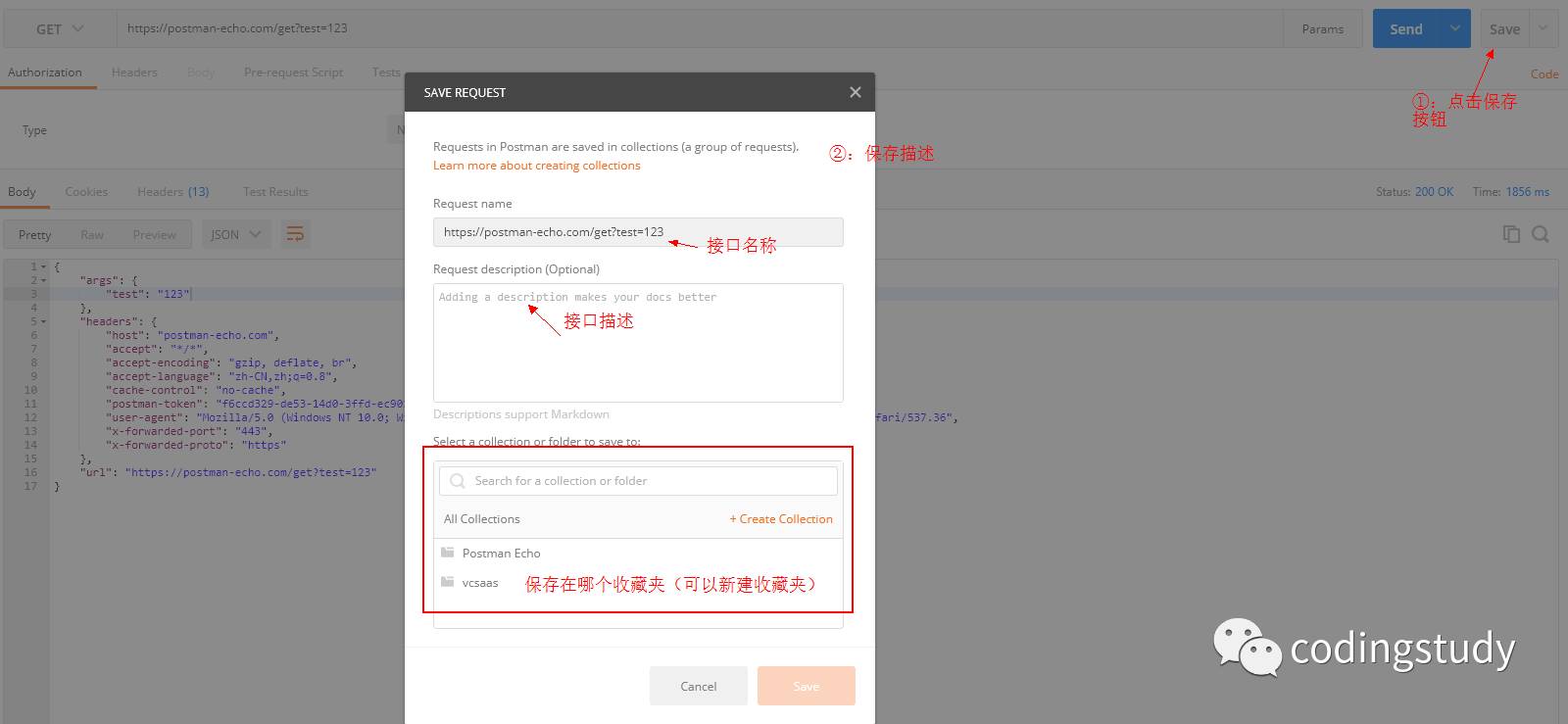Screen dimensions: 1568x724
Task: Open the response Cookies tab
Action: tap(86, 192)
